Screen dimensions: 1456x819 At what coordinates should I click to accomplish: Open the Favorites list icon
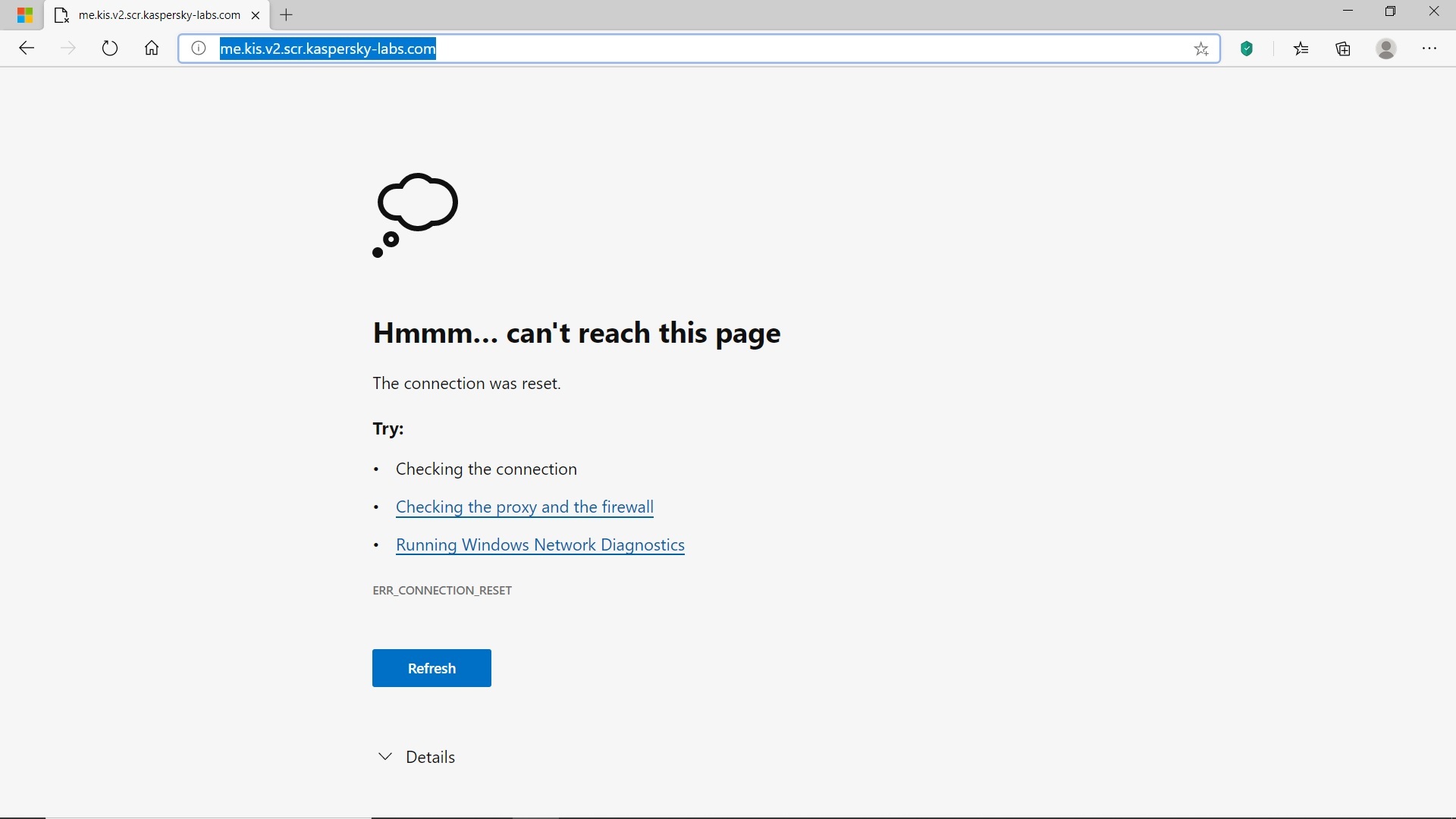pos(1301,49)
